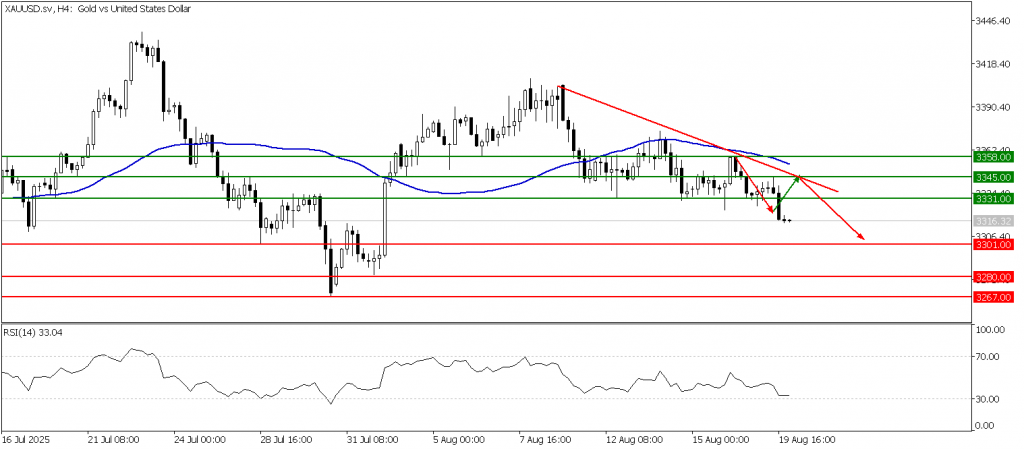
Task: Click the current price 3316.32 label
Action: point(993,221)
